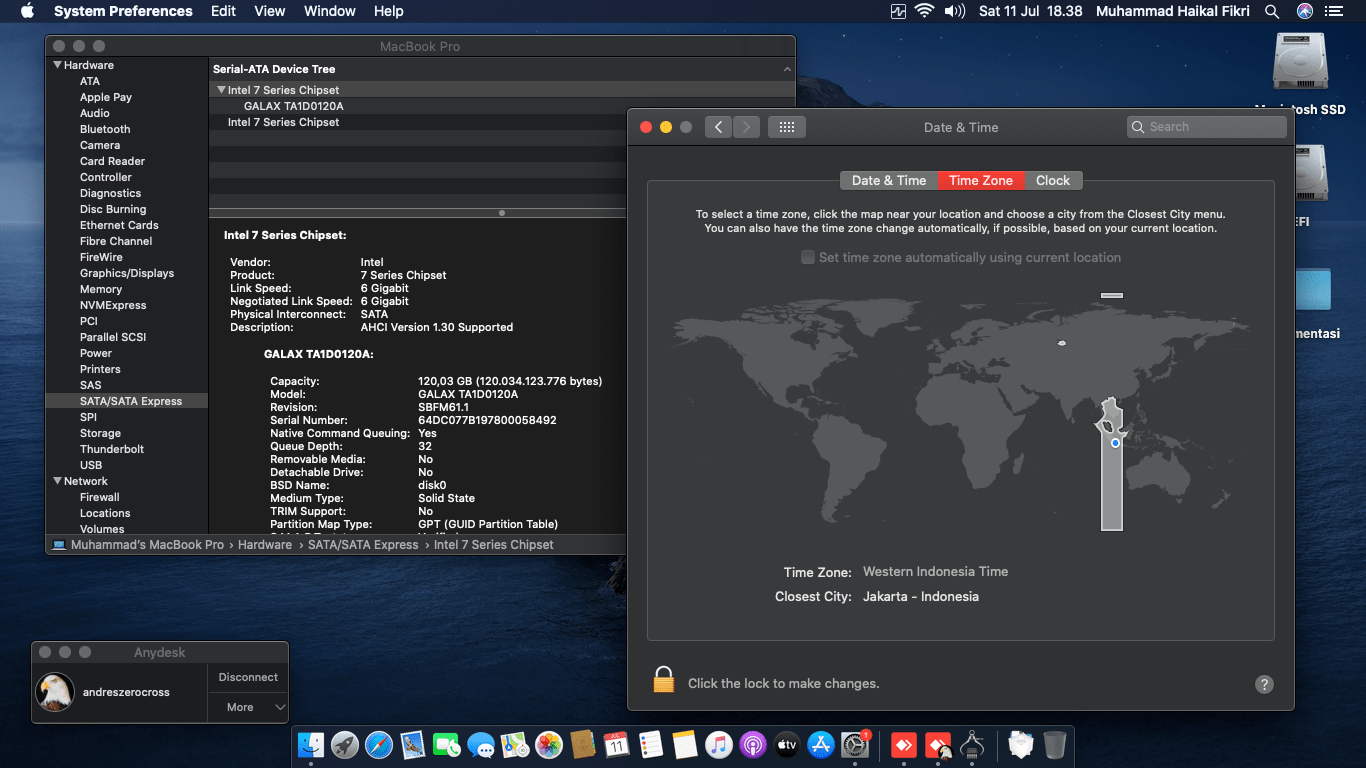Start FaceTime from the dock
Viewport: 1366px width, 768px height.
click(x=447, y=745)
